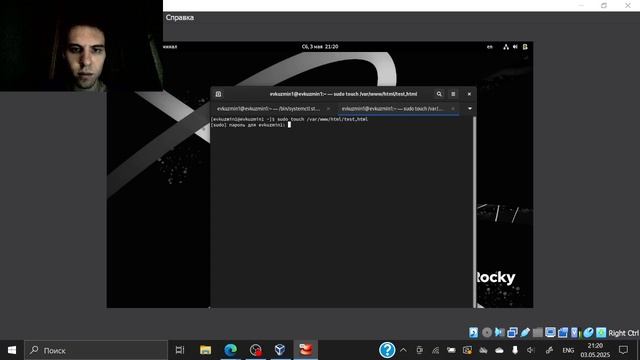Open the Windows Start menu
Screen dimensions: 640x360
[x=12, y=350]
